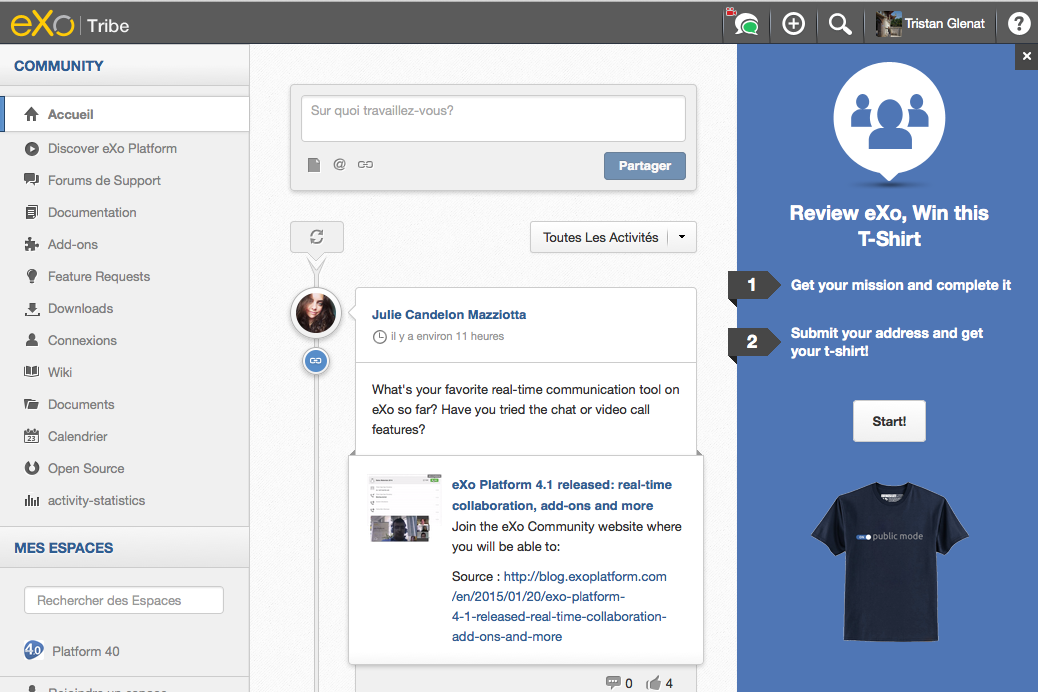Click the Open Source icon
The image size is (1038, 692).
[x=32, y=468]
